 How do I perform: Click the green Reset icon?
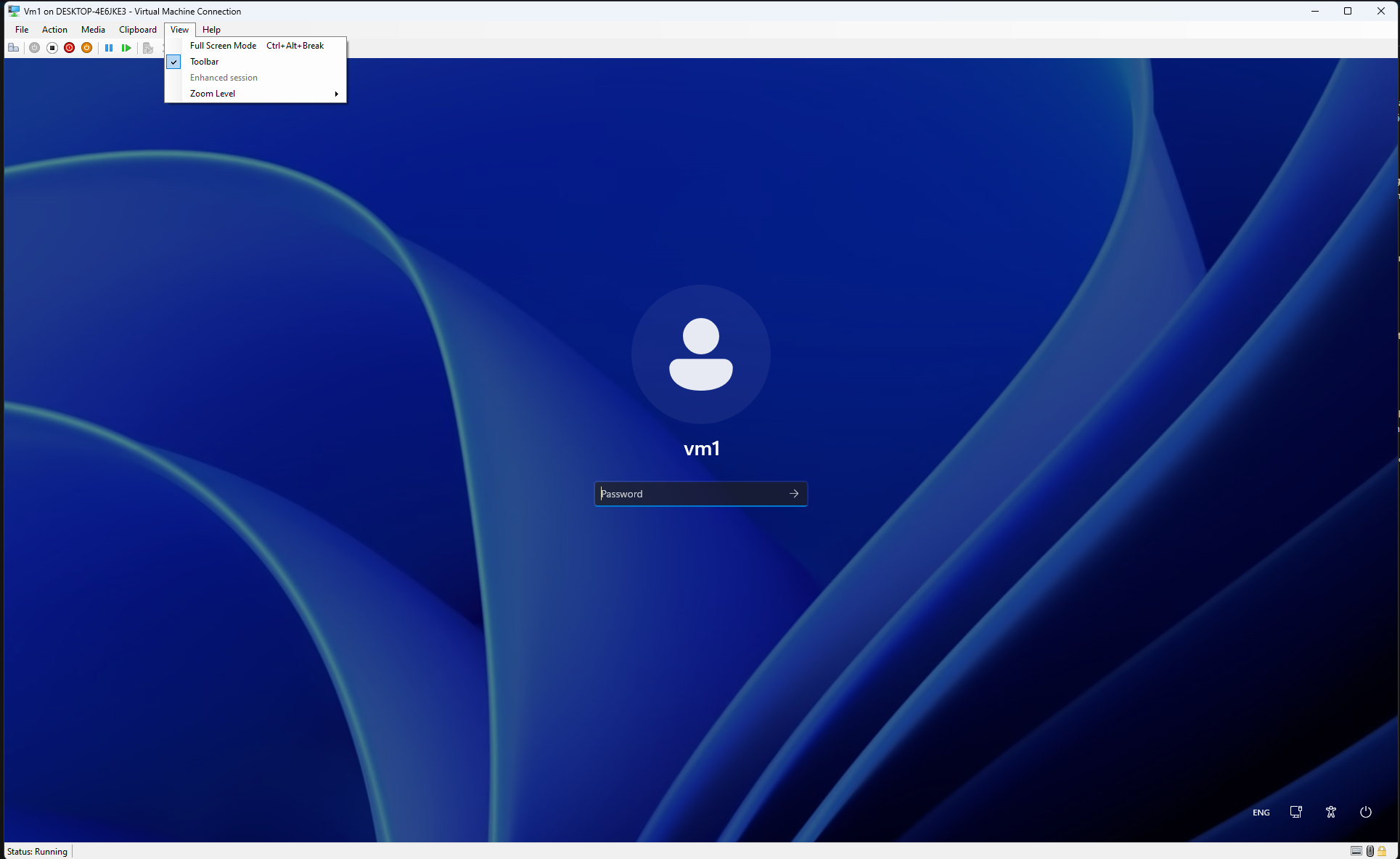126,48
